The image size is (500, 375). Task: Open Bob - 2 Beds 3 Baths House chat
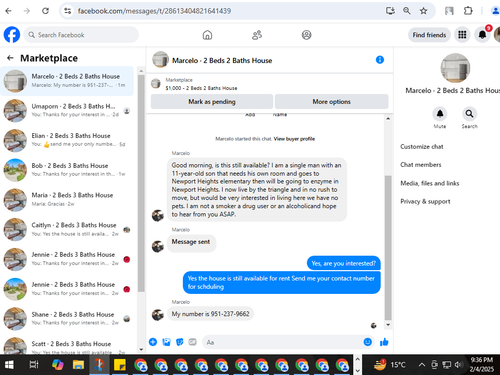tap(67, 170)
